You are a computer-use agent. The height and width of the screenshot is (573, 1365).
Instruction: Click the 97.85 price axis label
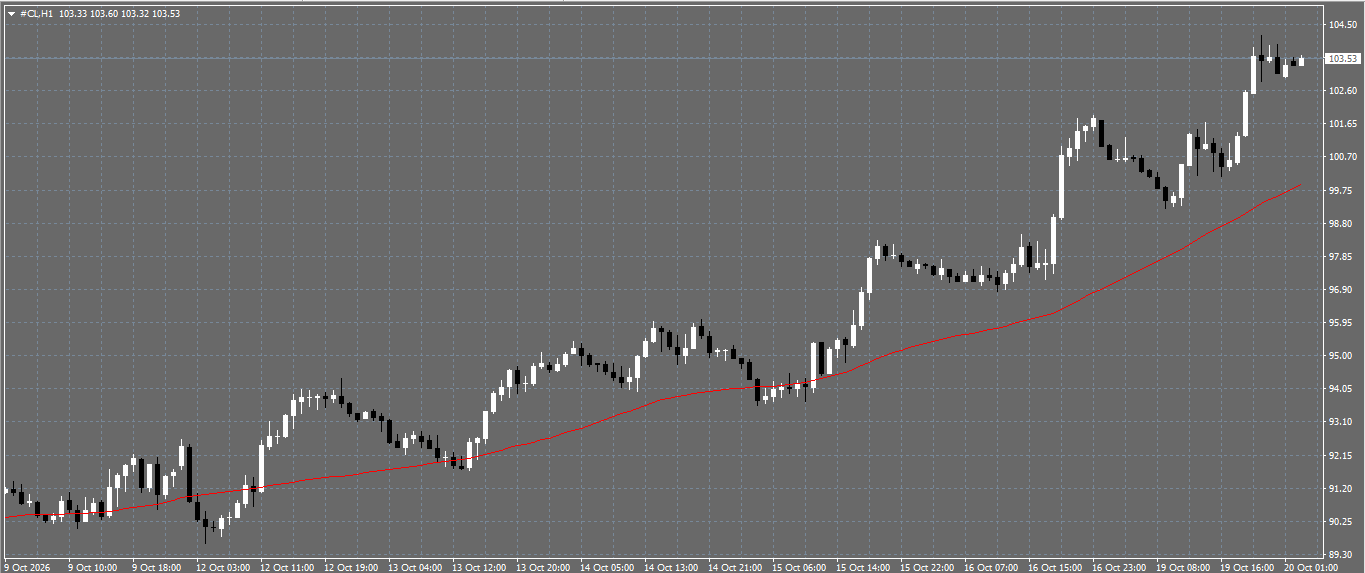(x=1342, y=257)
